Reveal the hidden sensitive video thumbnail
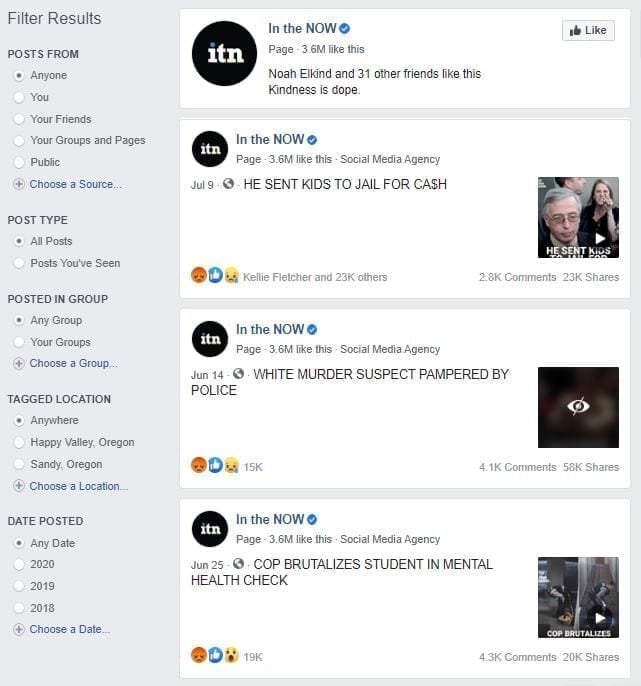The image size is (641, 686). tap(578, 407)
